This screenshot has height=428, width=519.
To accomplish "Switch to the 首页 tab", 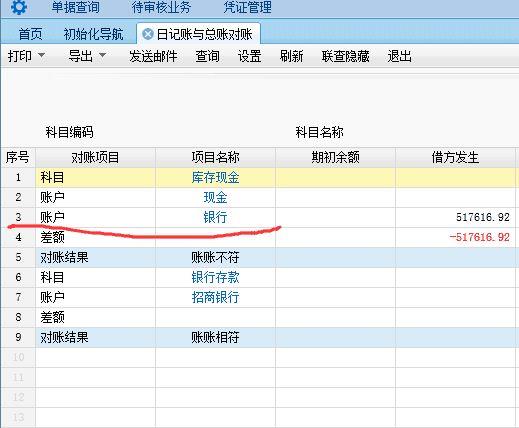I will (30, 34).
